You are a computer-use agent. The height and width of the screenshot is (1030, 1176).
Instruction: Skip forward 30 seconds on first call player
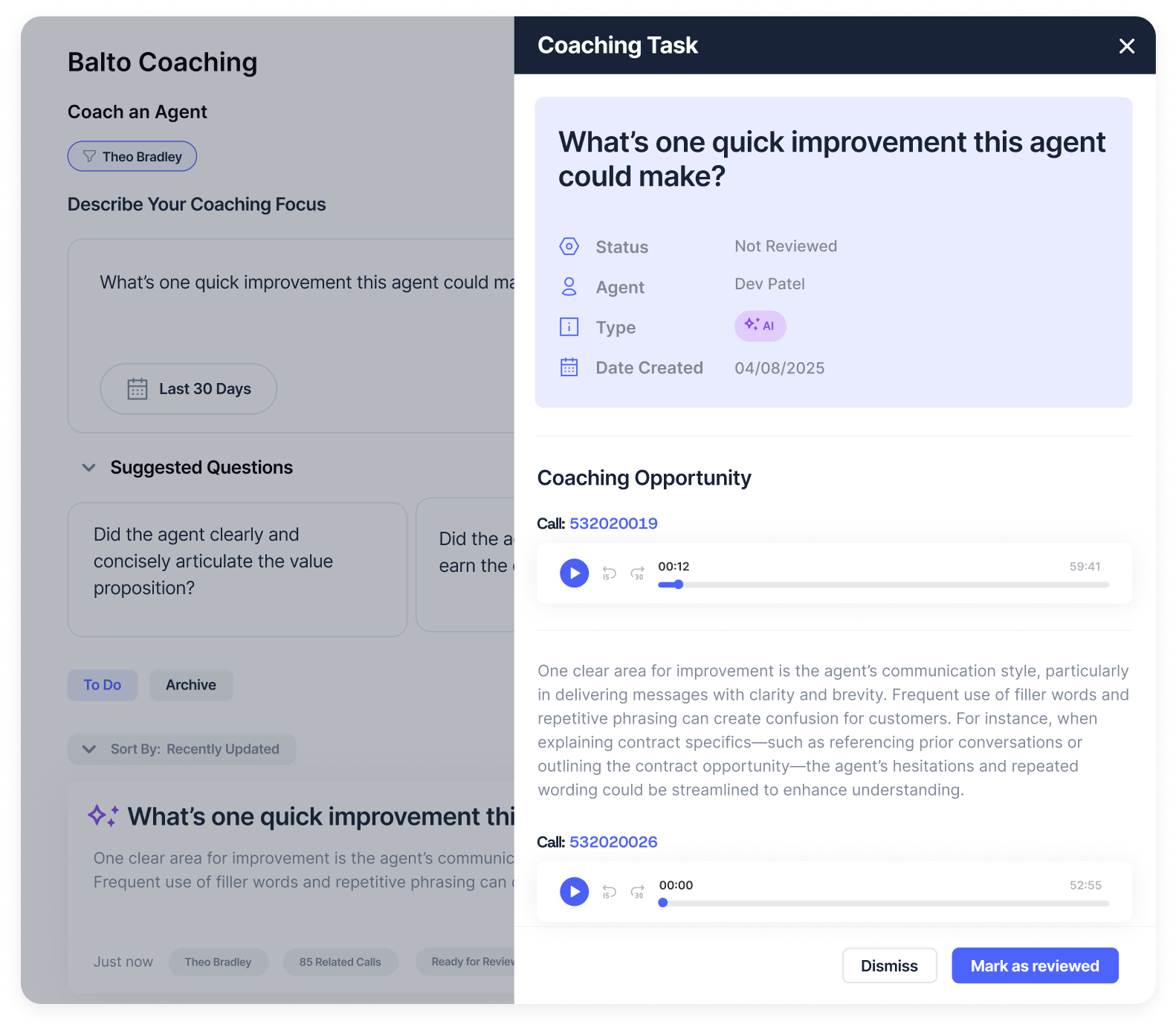tap(637, 573)
